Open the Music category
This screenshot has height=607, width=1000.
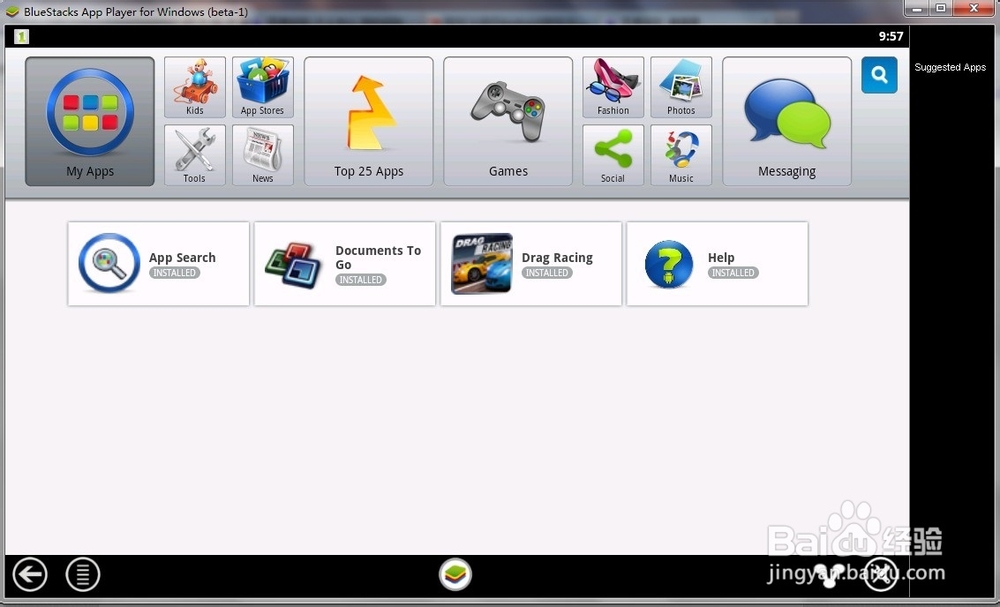pyautogui.click(x=681, y=155)
